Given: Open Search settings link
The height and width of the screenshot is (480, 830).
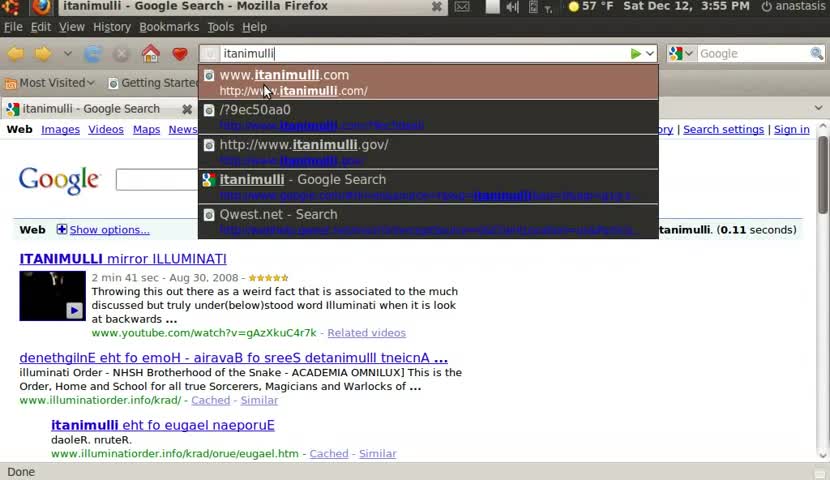Looking at the screenshot, I should point(723,130).
